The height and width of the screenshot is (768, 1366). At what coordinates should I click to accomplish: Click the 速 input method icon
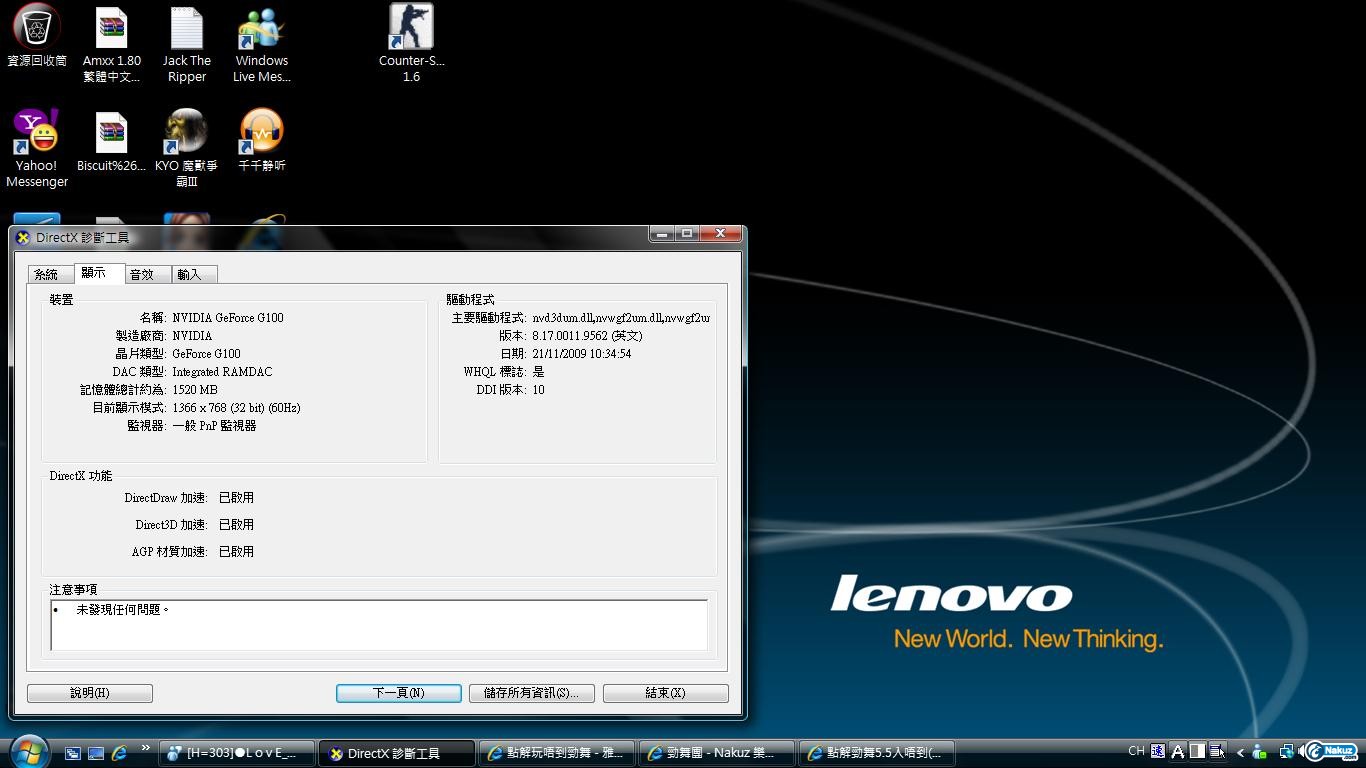[x=1158, y=751]
